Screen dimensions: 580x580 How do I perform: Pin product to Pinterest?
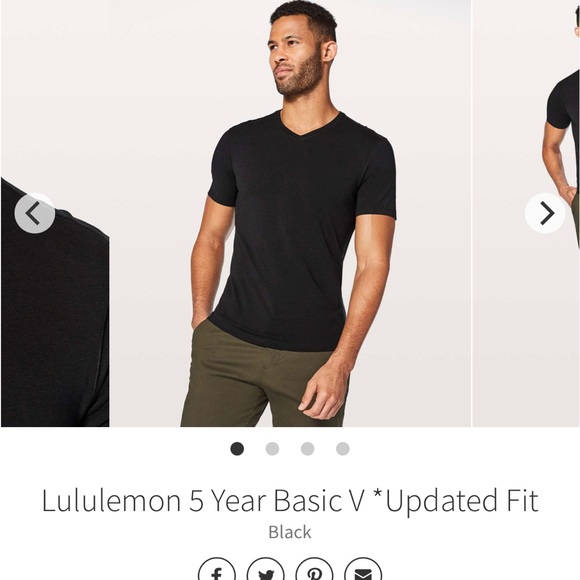[314, 570]
